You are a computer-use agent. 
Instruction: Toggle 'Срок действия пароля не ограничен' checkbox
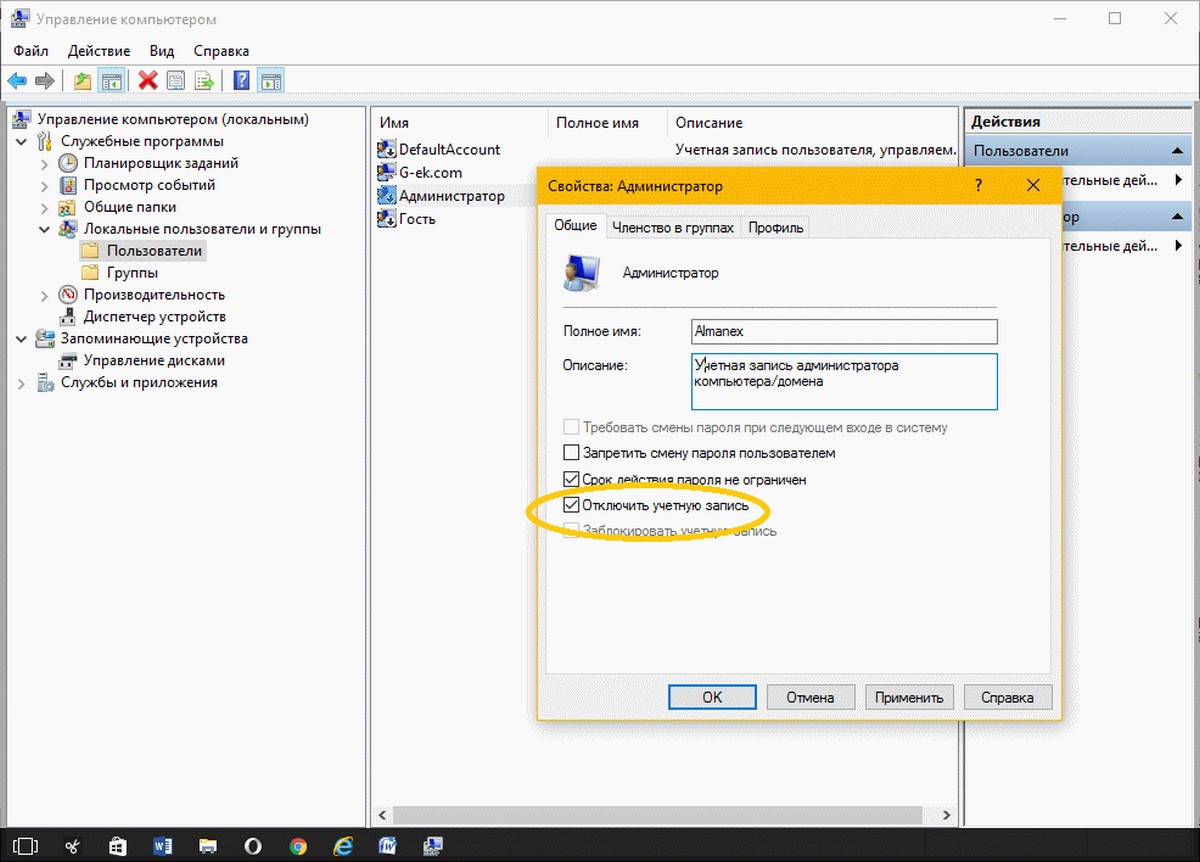click(572, 480)
